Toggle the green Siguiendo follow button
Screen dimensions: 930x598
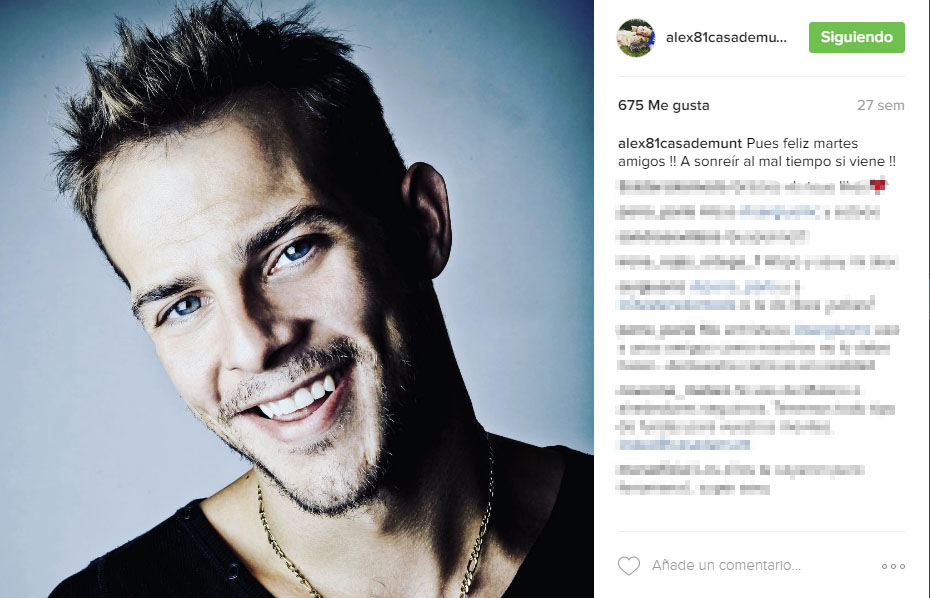(856, 37)
